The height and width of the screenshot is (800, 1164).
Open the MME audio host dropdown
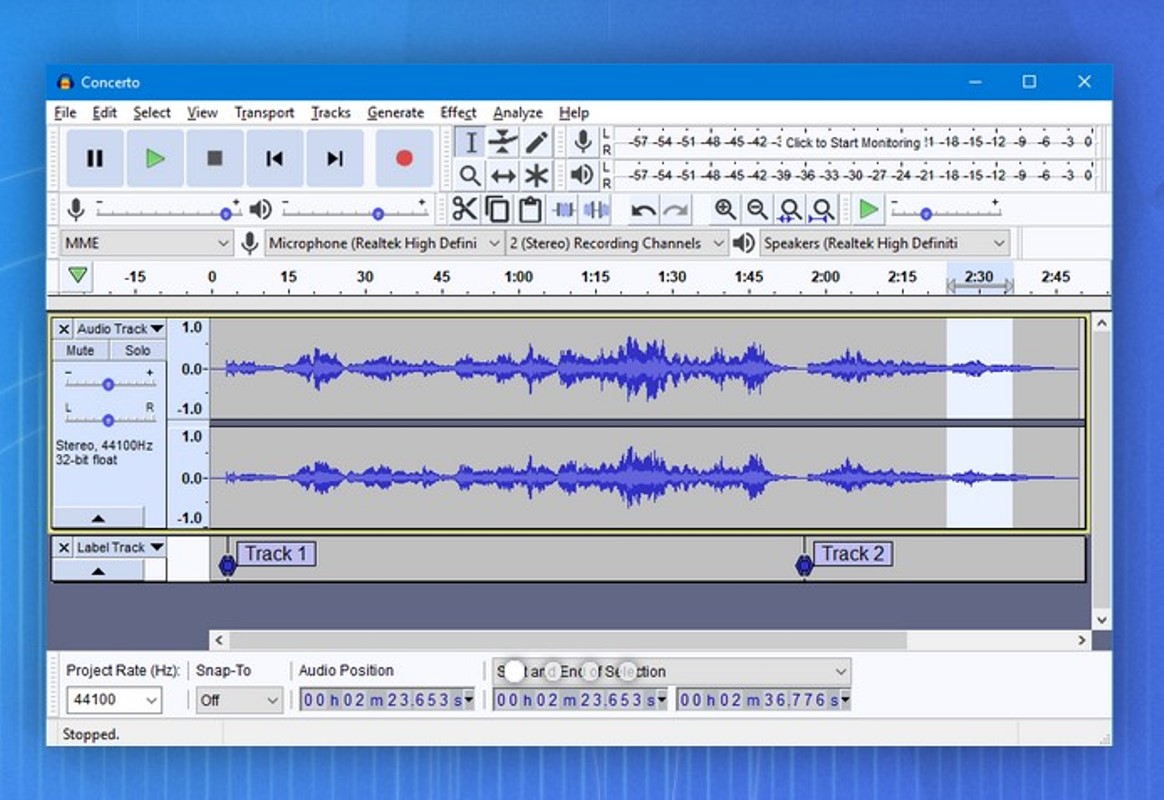coord(147,243)
